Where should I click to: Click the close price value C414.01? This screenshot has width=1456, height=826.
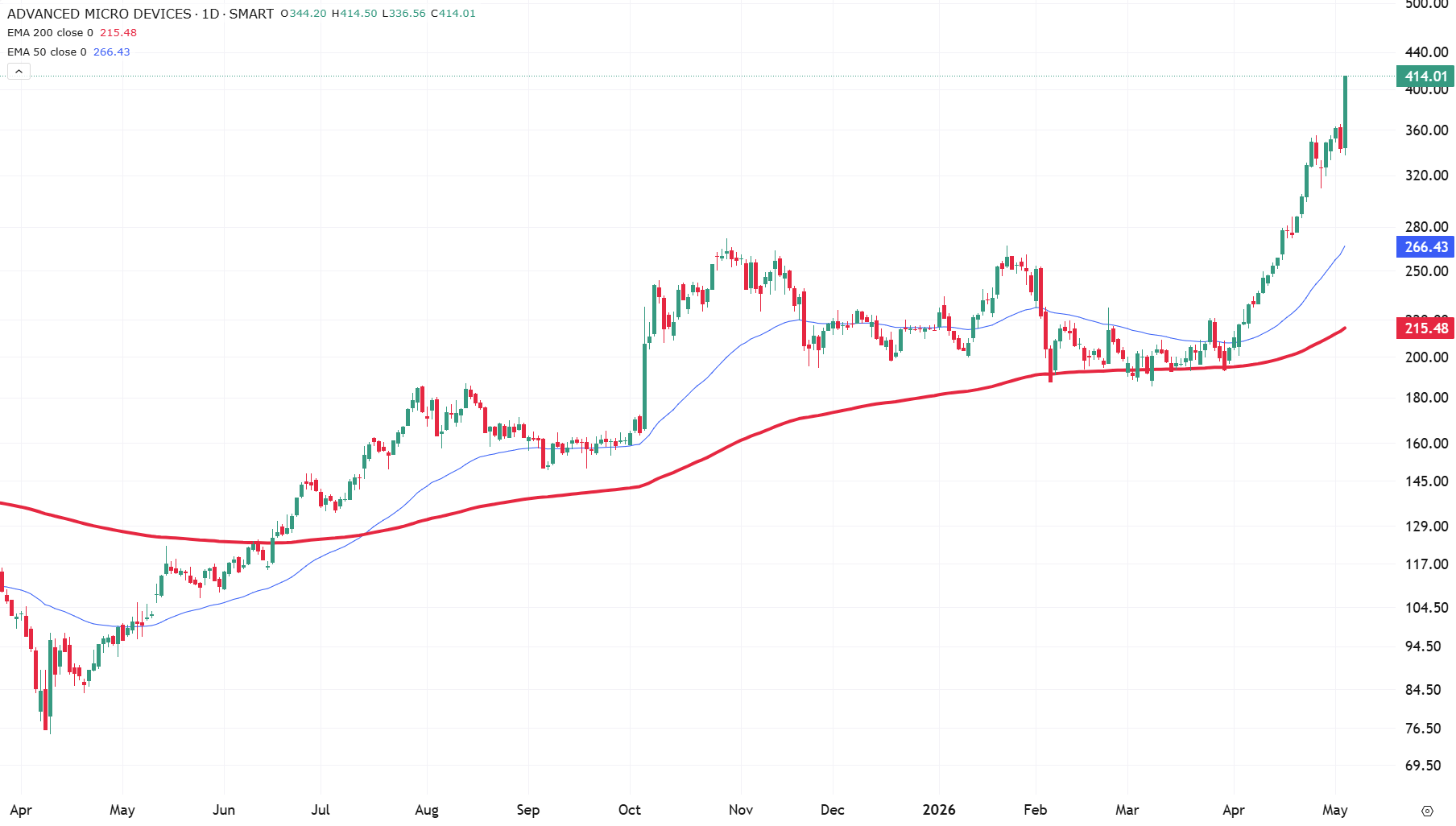[453, 14]
